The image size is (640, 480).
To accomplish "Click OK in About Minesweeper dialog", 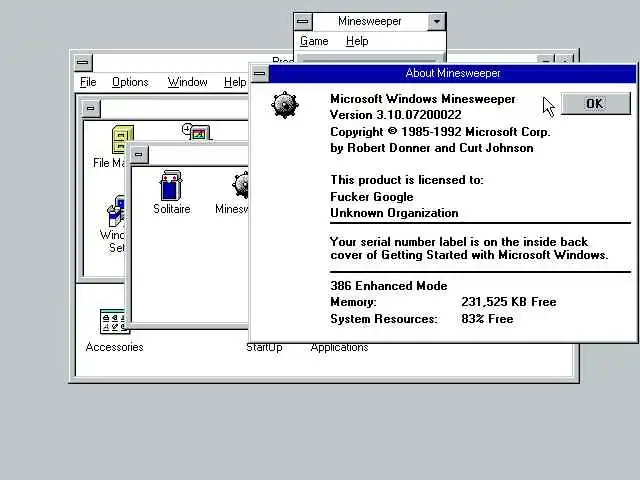I will point(596,103).
